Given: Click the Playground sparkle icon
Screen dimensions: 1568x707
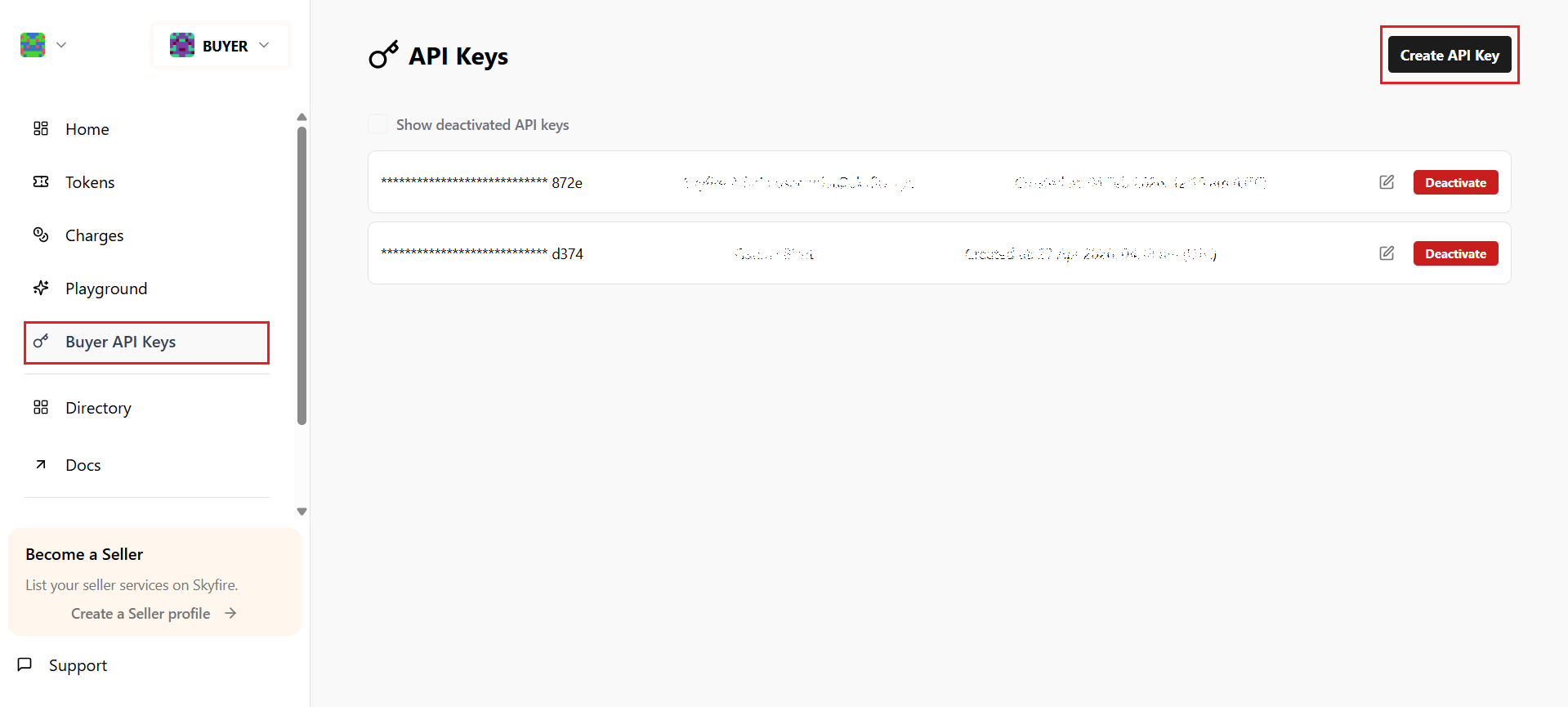Looking at the screenshot, I should tap(41, 288).
